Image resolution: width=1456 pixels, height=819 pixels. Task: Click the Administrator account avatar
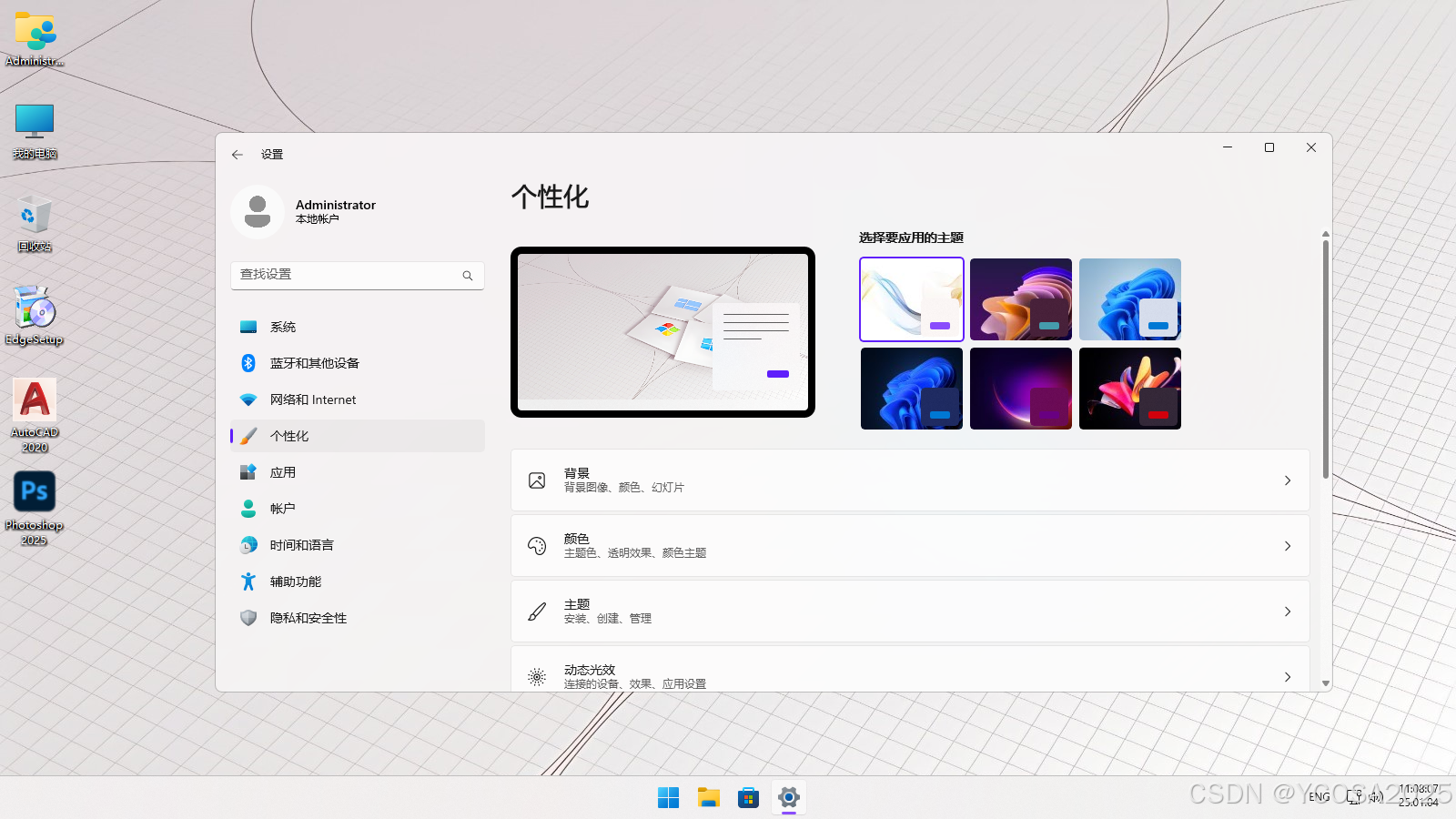258,212
